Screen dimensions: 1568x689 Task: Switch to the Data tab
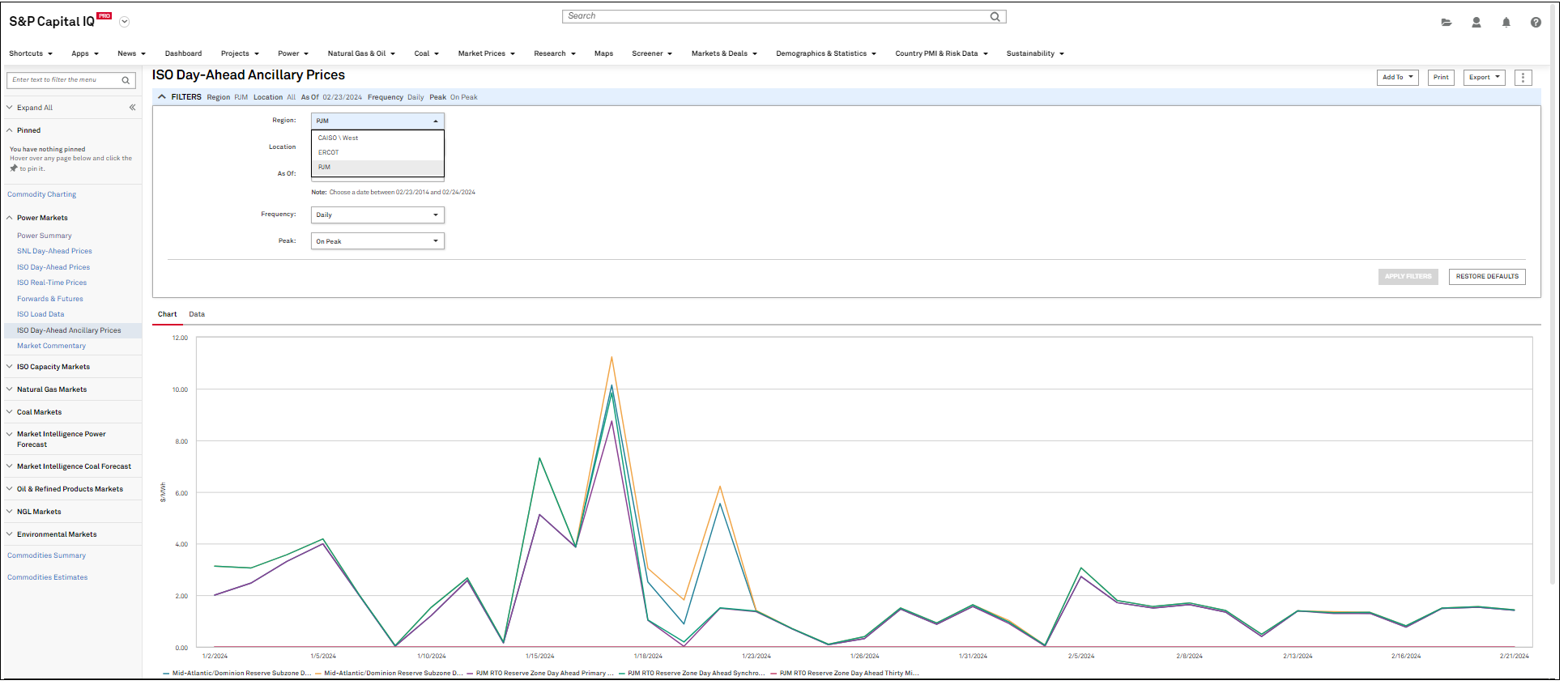coord(197,314)
